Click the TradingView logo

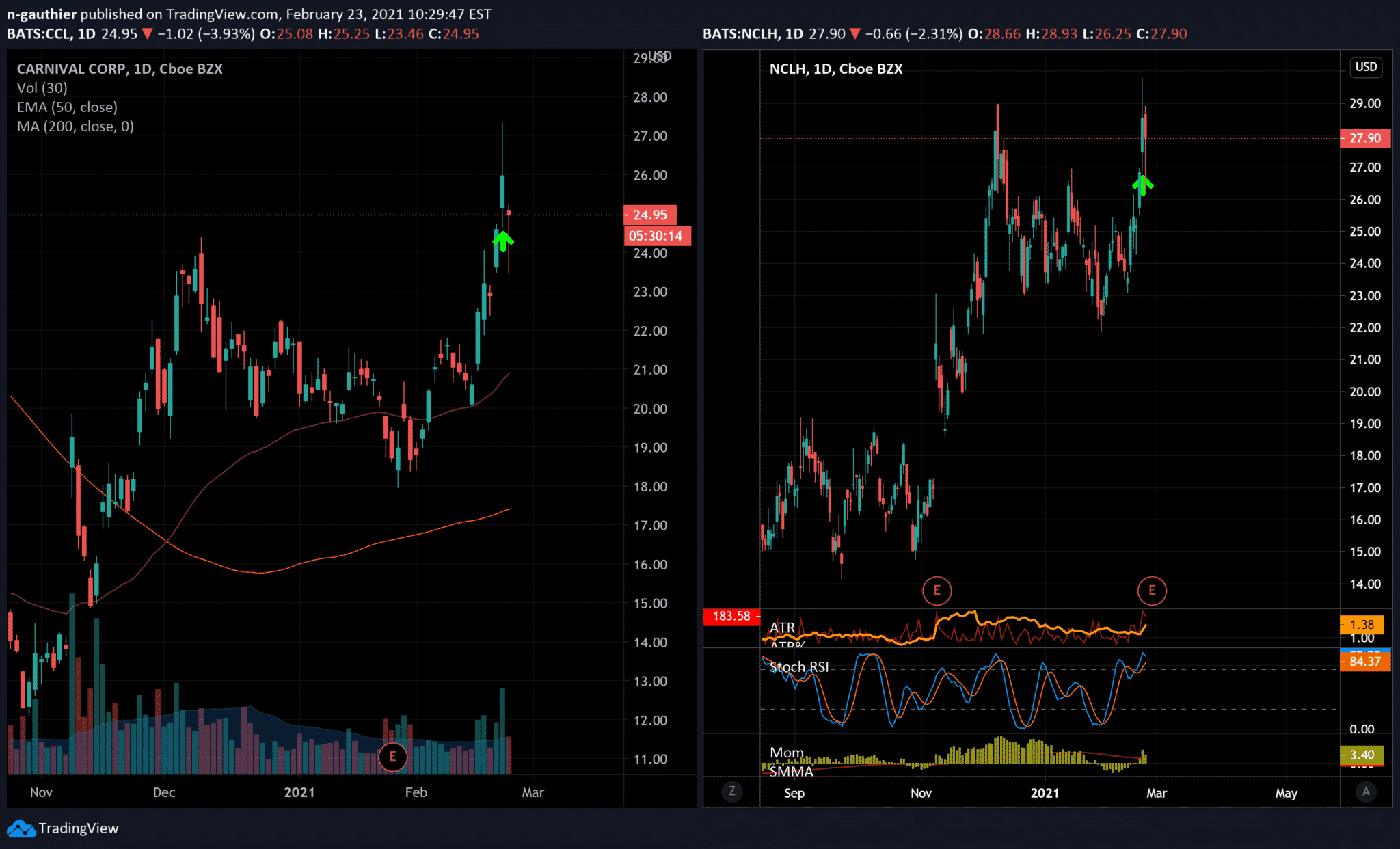pos(21,828)
